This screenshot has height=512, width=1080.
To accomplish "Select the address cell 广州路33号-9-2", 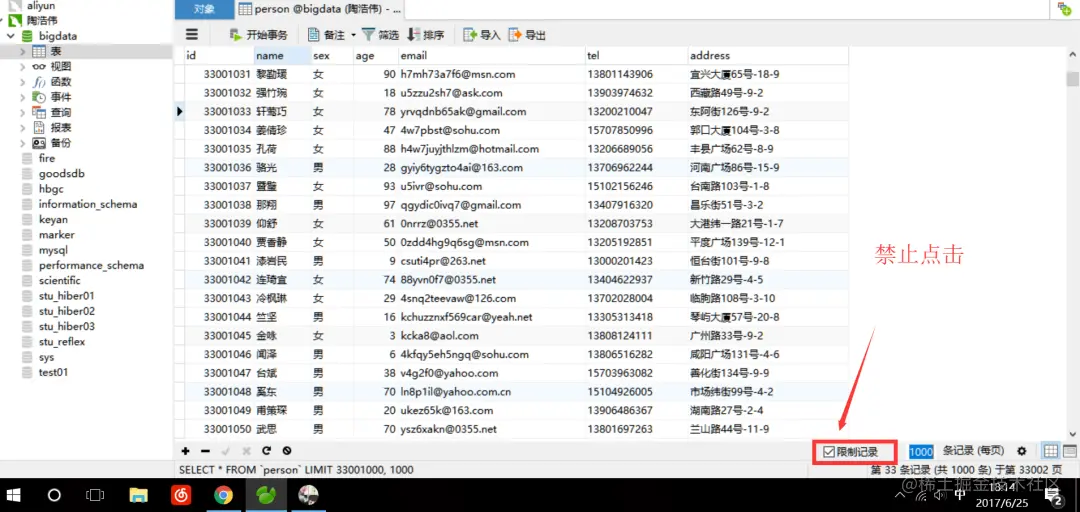I will [768, 336].
